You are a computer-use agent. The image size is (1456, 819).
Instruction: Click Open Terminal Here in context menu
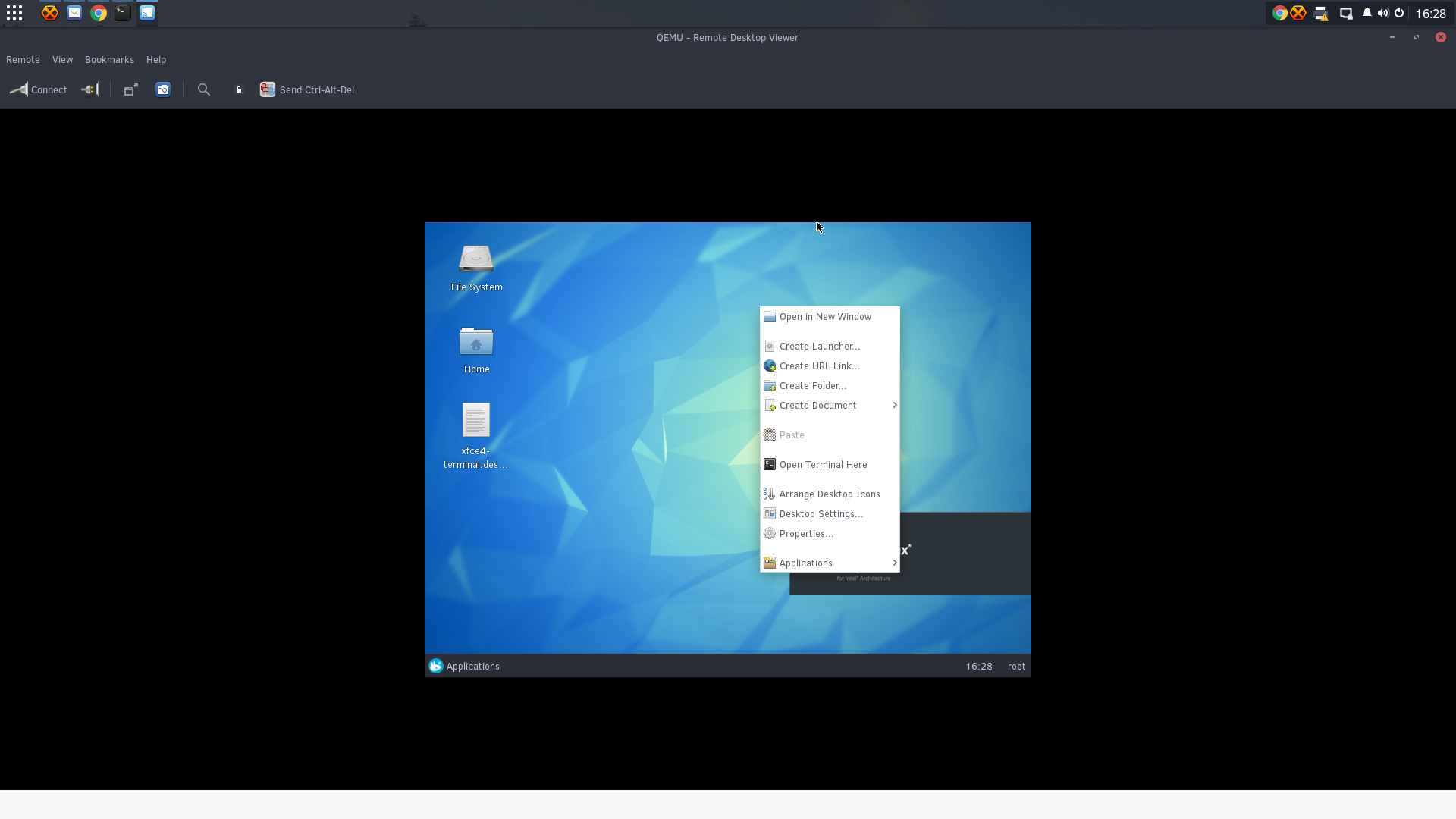coord(830,465)
